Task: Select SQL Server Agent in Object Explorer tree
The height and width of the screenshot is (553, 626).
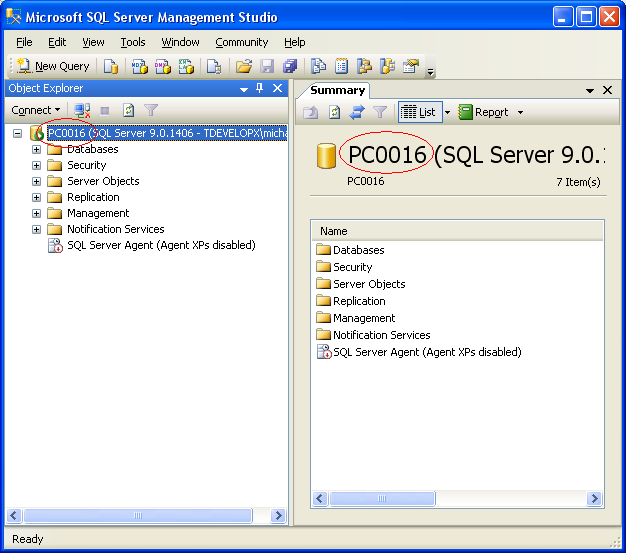Action: [161, 245]
